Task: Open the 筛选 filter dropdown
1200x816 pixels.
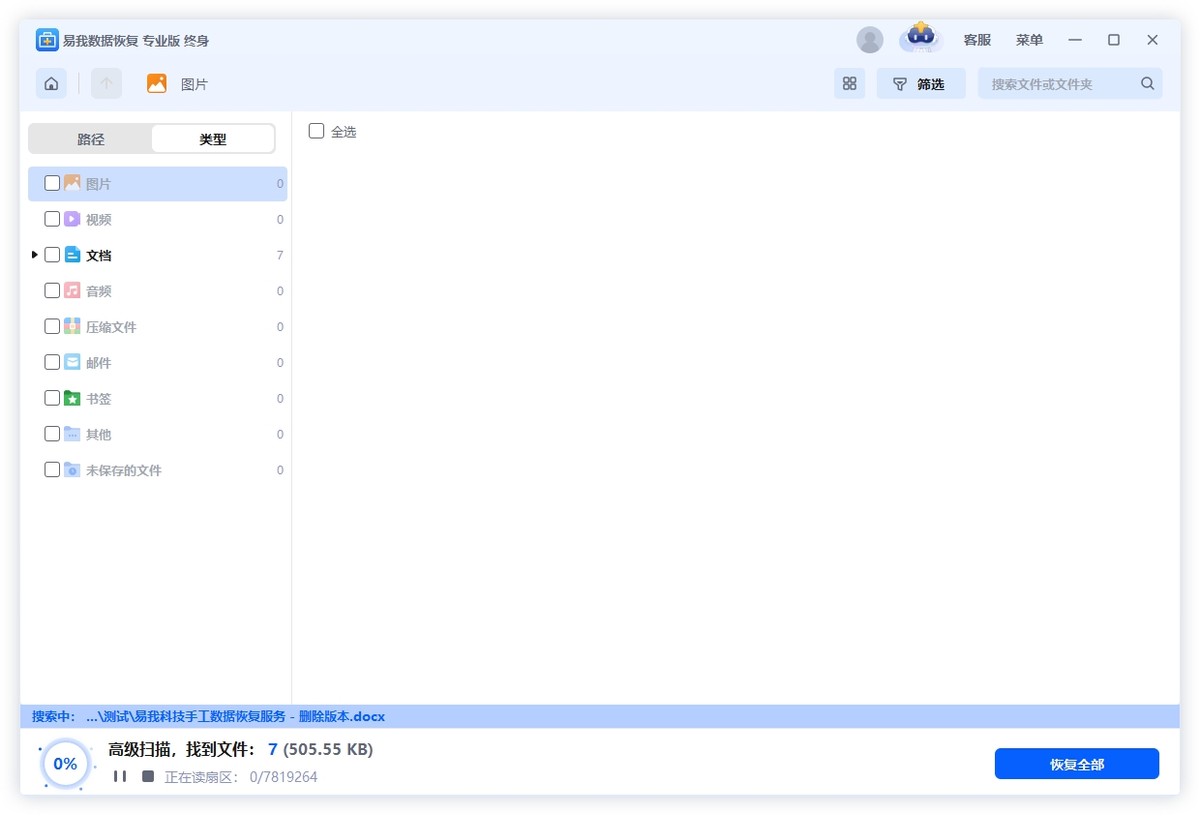Action: tap(920, 84)
